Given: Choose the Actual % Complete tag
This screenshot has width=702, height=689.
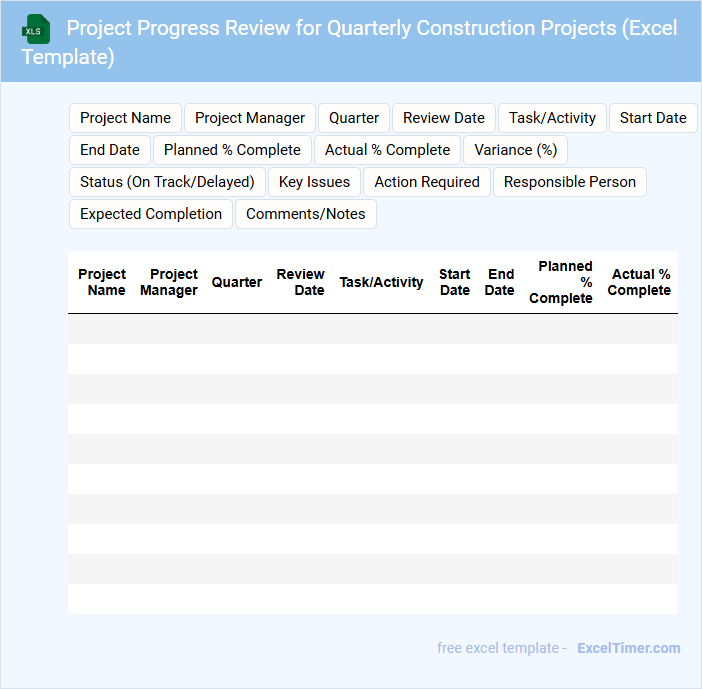Looking at the screenshot, I should tap(387, 150).
